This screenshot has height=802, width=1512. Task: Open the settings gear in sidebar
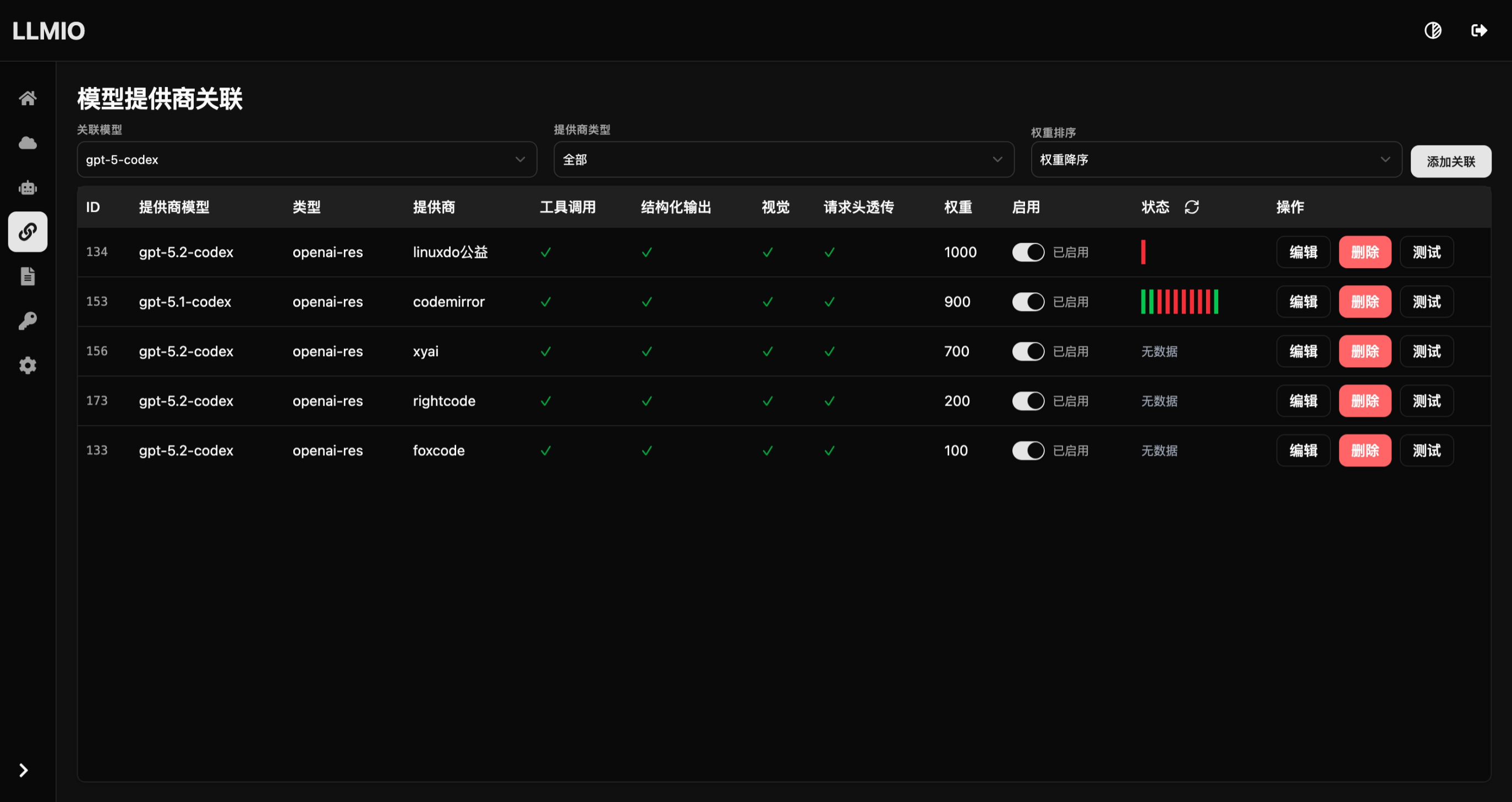tap(28, 365)
